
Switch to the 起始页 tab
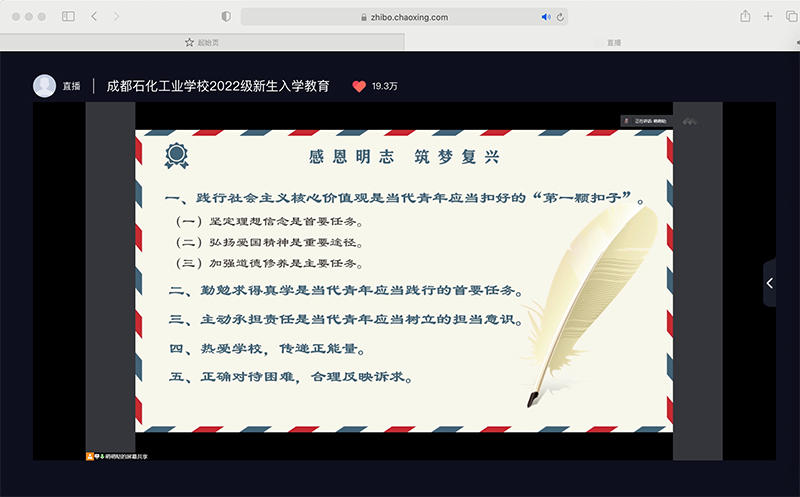[x=202, y=42]
